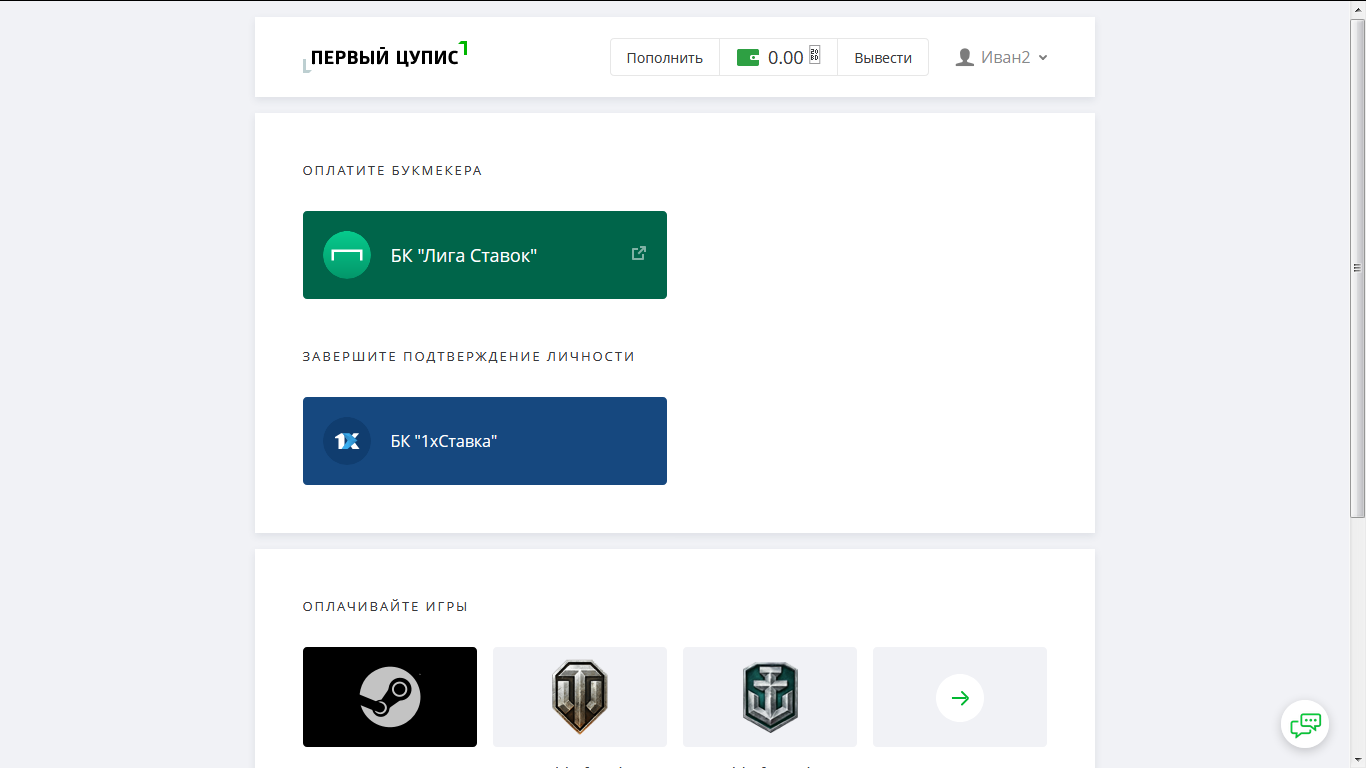The height and width of the screenshot is (768, 1366).
Task: Click the 1xСтавка round logo
Action: pyautogui.click(x=347, y=441)
